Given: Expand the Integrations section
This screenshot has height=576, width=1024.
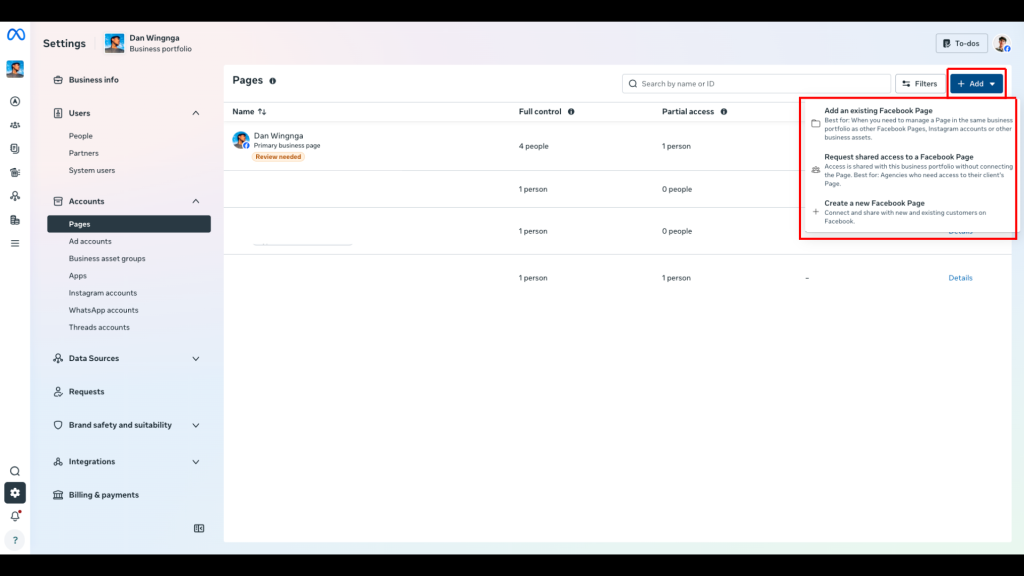Looking at the screenshot, I should [x=195, y=462].
